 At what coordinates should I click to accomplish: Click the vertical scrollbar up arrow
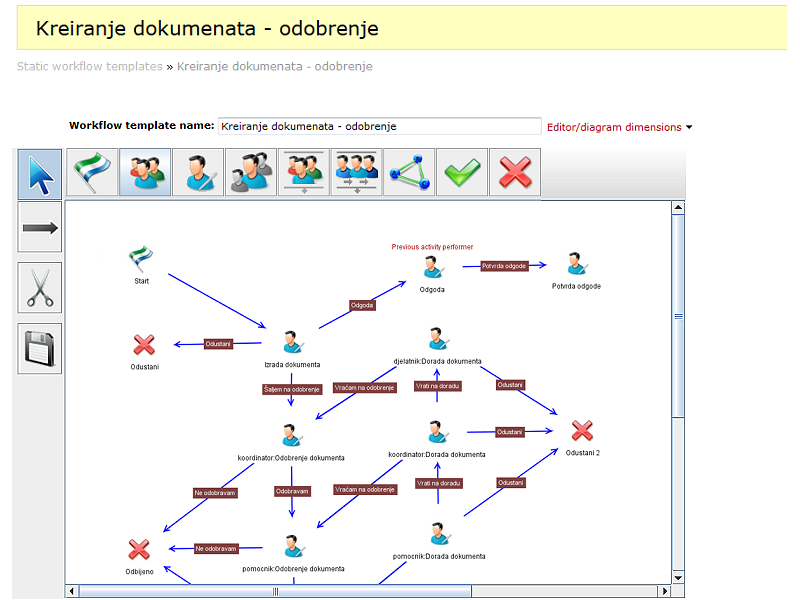click(678, 208)
